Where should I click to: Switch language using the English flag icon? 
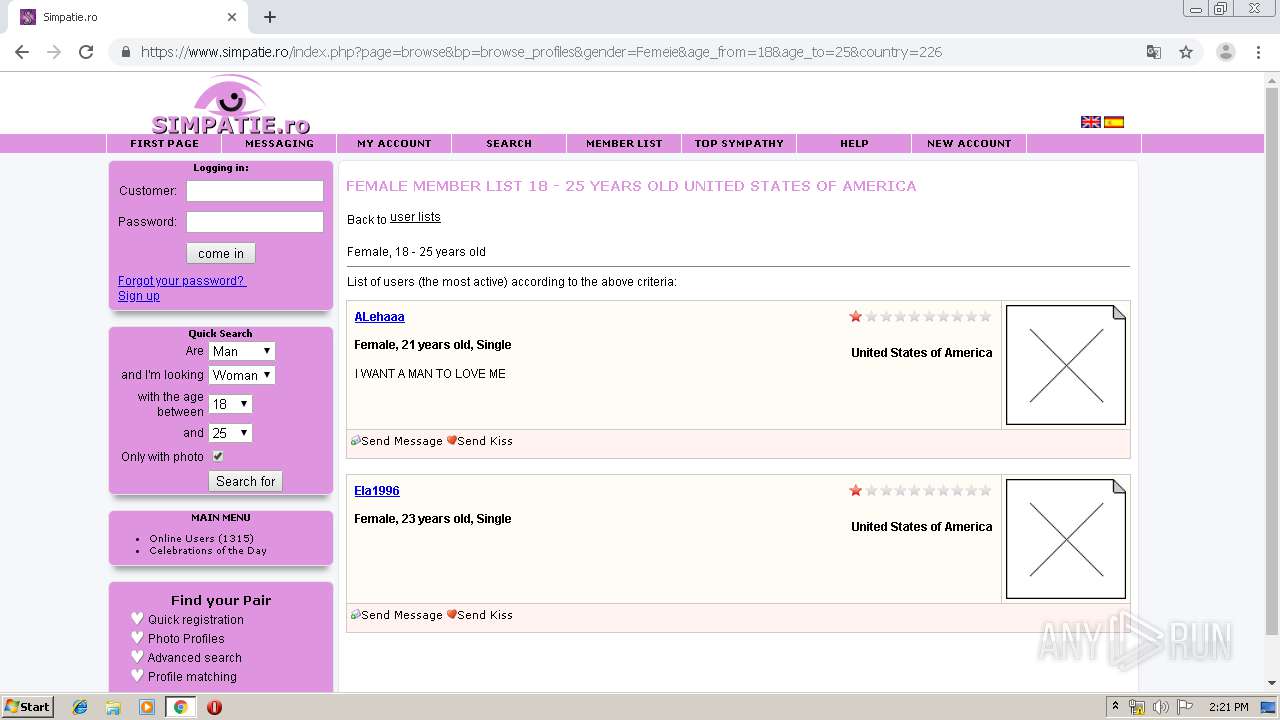tap(1091, 122)
